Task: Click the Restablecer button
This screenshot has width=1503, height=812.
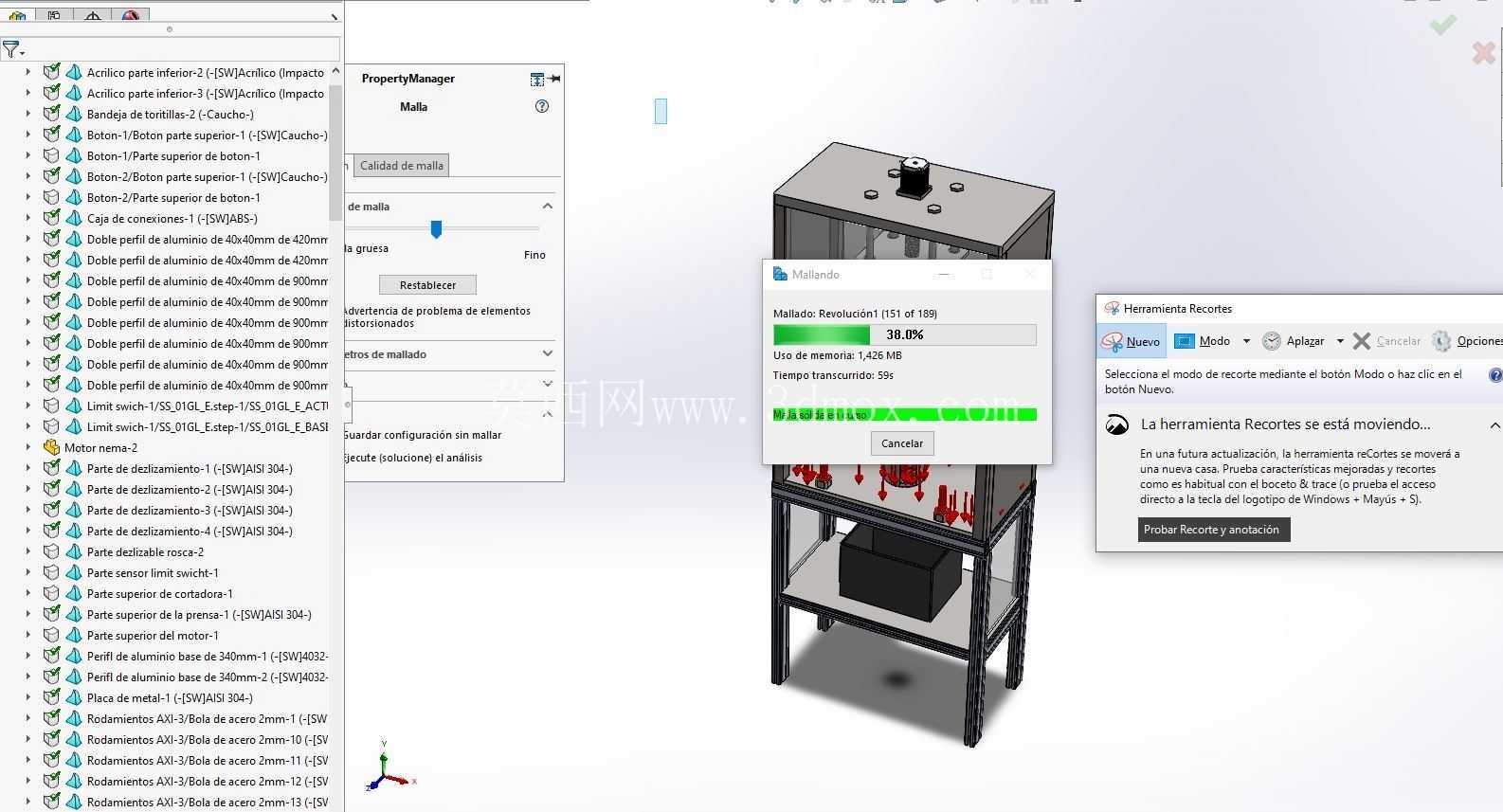Action: point(427,285)
